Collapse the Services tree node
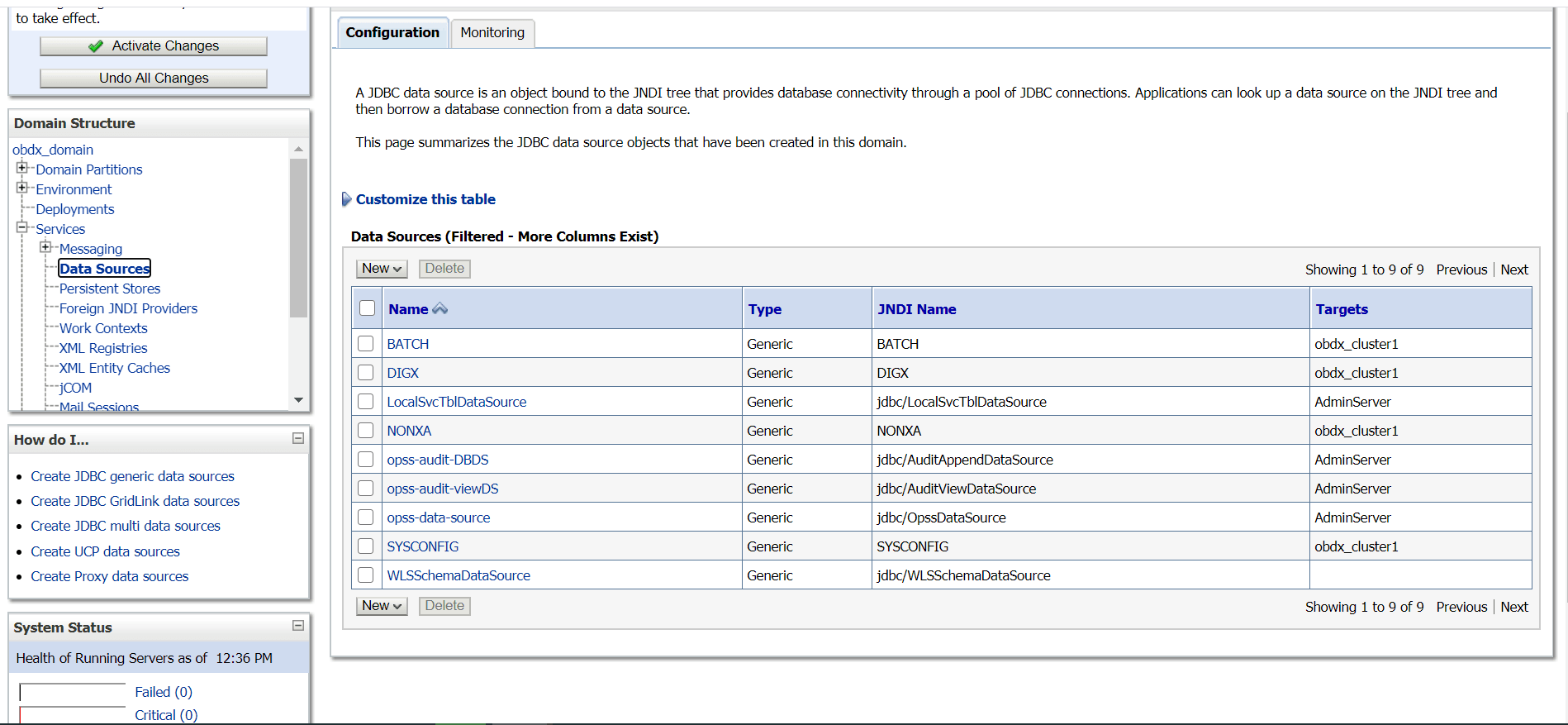 pos(22,227)
